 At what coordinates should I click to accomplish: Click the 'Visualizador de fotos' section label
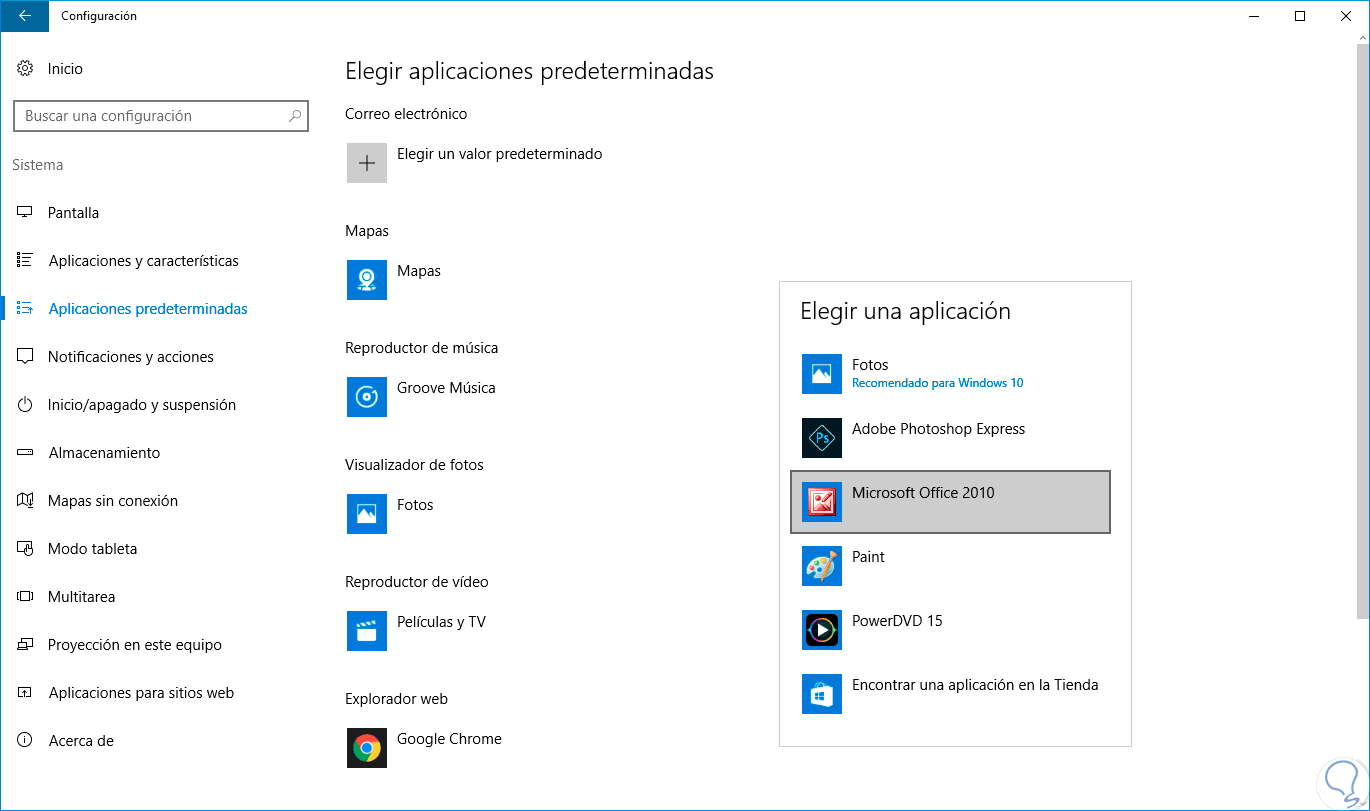414,465
